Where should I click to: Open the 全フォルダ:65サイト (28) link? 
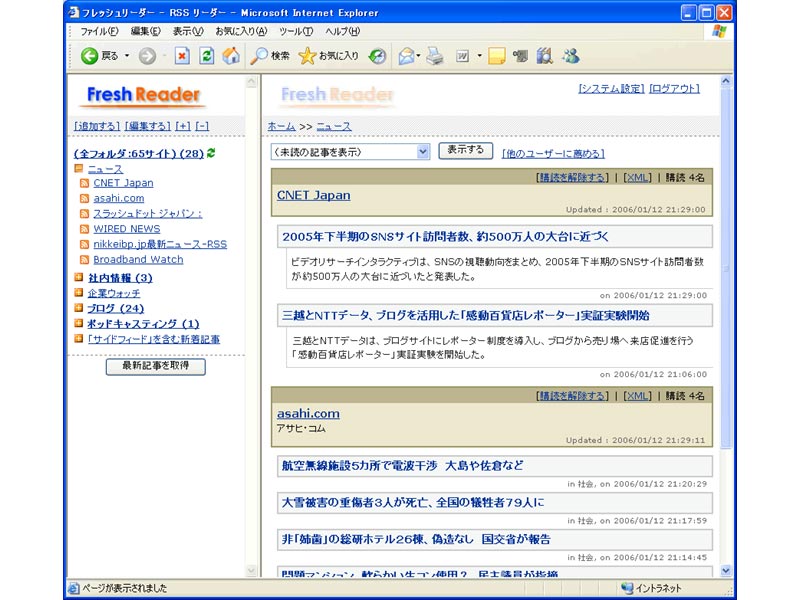click(139, 154)
